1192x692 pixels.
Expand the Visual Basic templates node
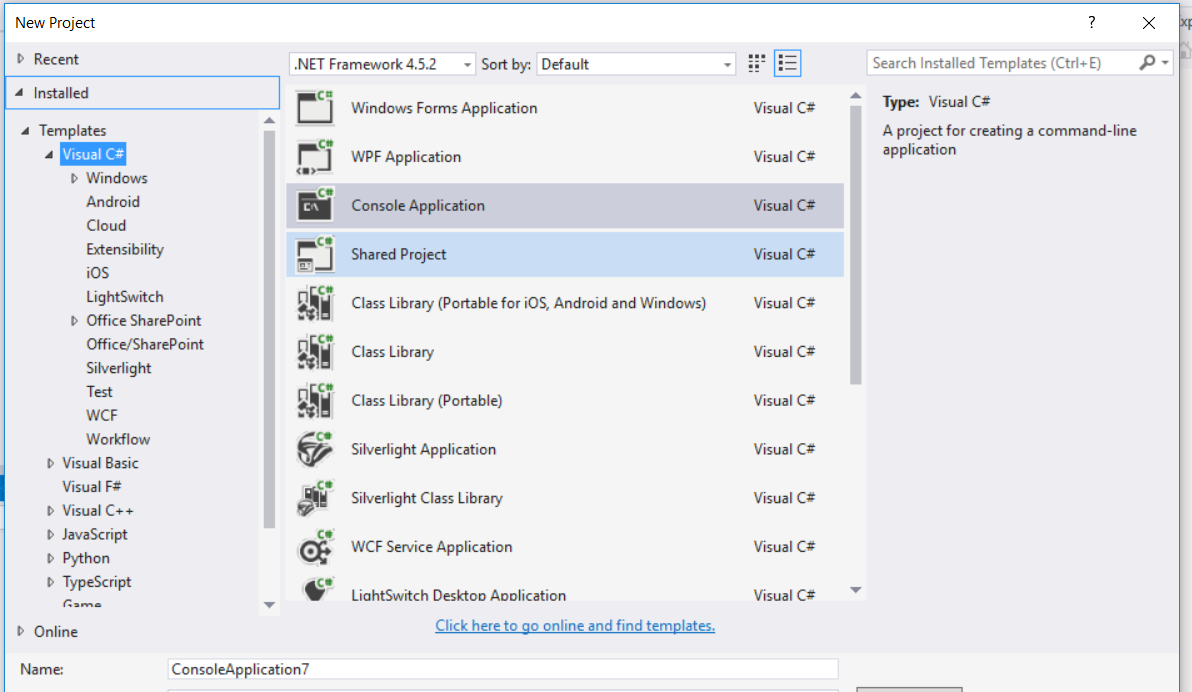click(x=50, y=462)
